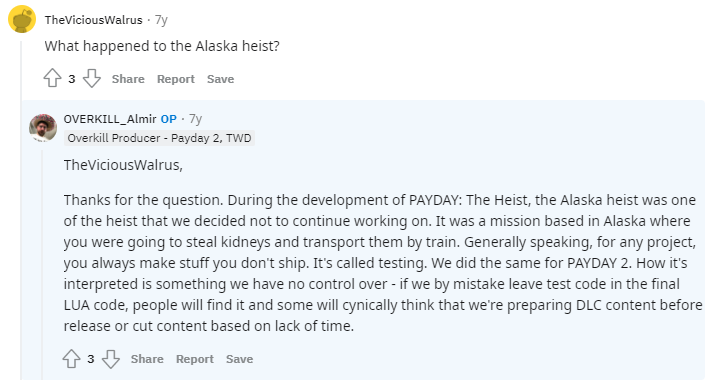The height and width of the screenshot is (387, 724).
Task: Share TheViciousWalrus's comment
Action: coord(128,79)
